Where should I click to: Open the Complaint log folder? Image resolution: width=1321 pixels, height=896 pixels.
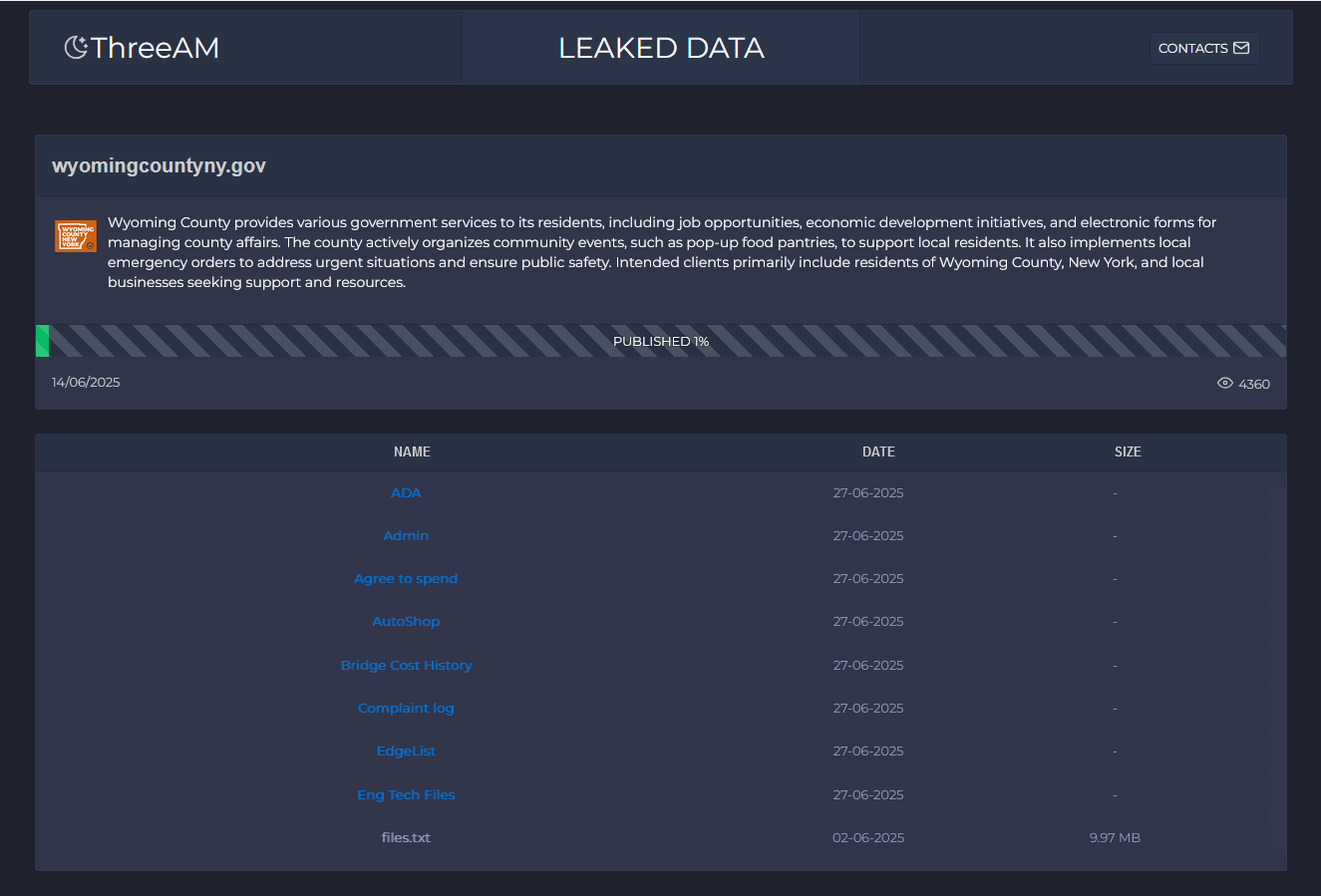pyautogui.click(x=406, y=708)
